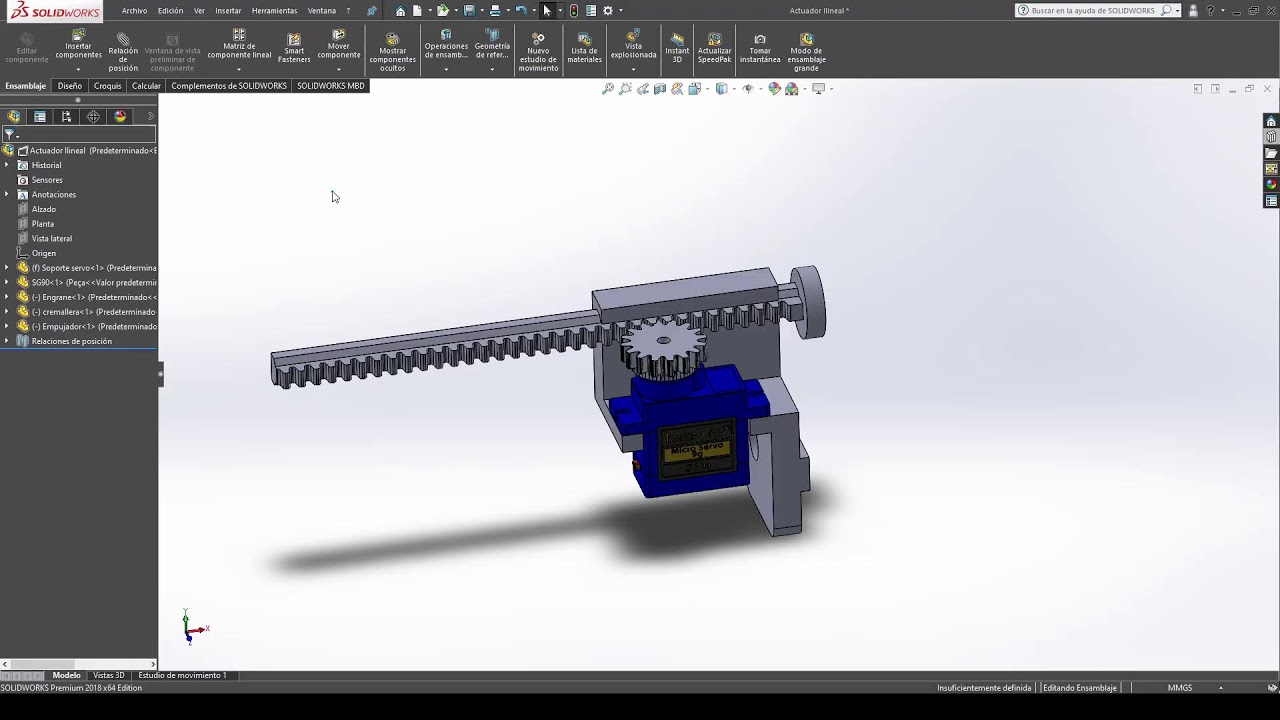Open the Archivo menu
This screenshot has width=1280, height=720.
tap(134, 11)
